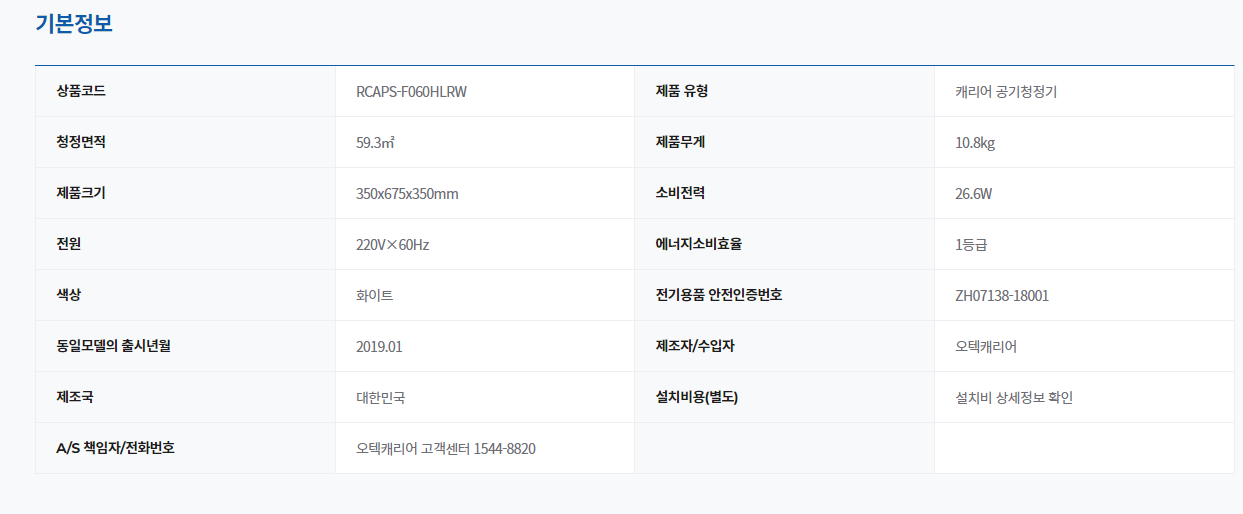The height and width of the screenshot is (514, 1243).
Task: Click the 350x675x350mm product size value
Action: [407, 194]
